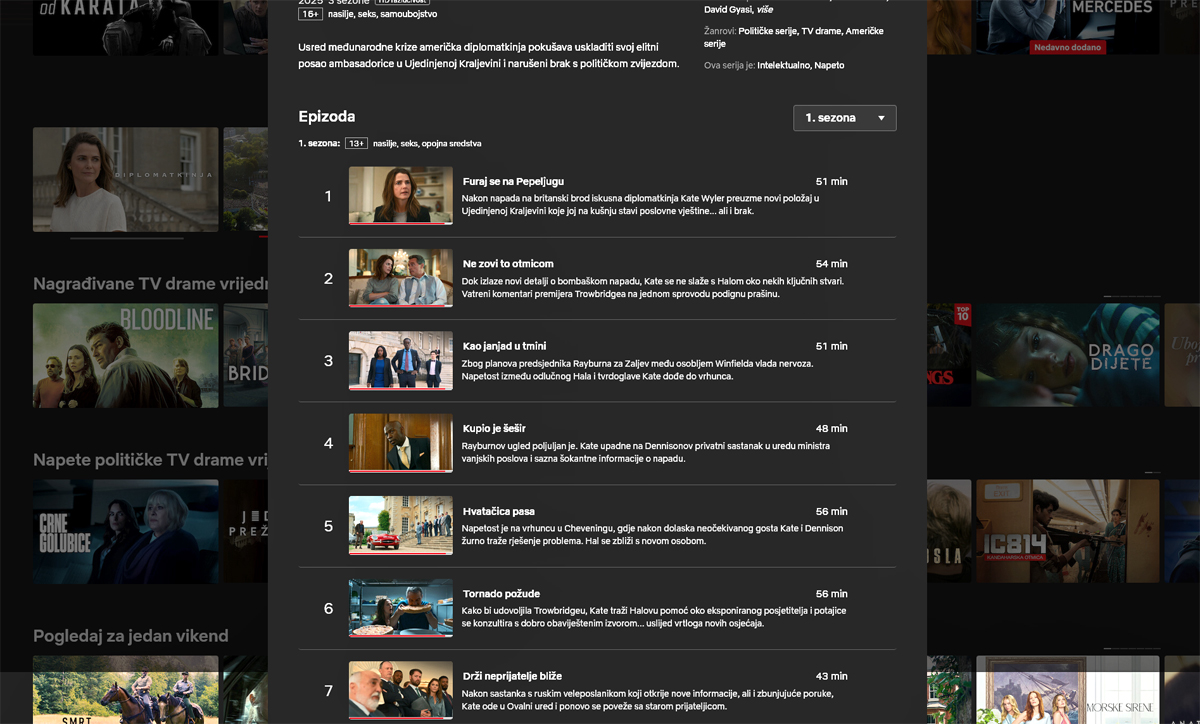
Task: Click episode title 'Furaj se na Pepeljugu'
Action: [513, 181]
